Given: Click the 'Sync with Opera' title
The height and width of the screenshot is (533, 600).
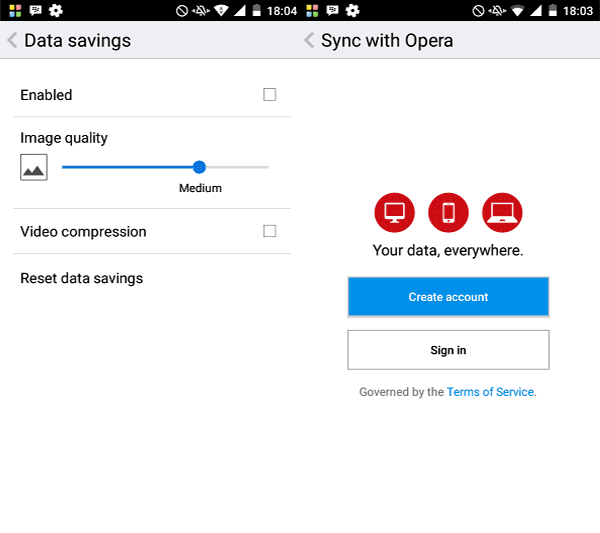Looking at the screenshot, I should 387,41.
